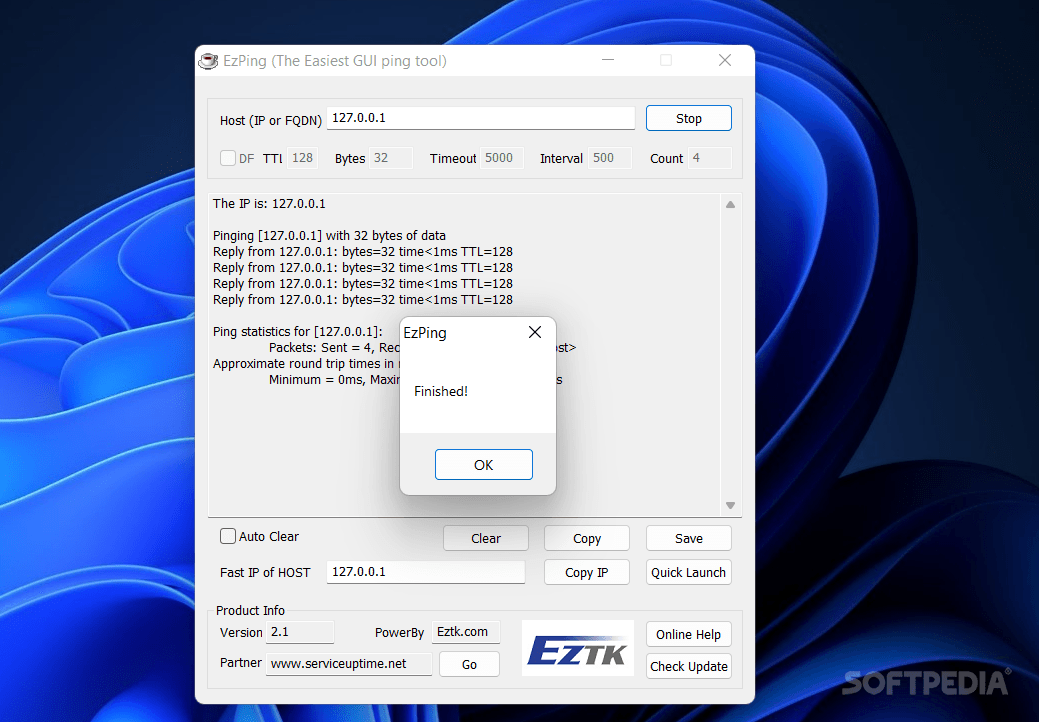Click the Interval value field
Image resolution: width=1039 pixels, height=722 pixels.
tap(610, 158)
